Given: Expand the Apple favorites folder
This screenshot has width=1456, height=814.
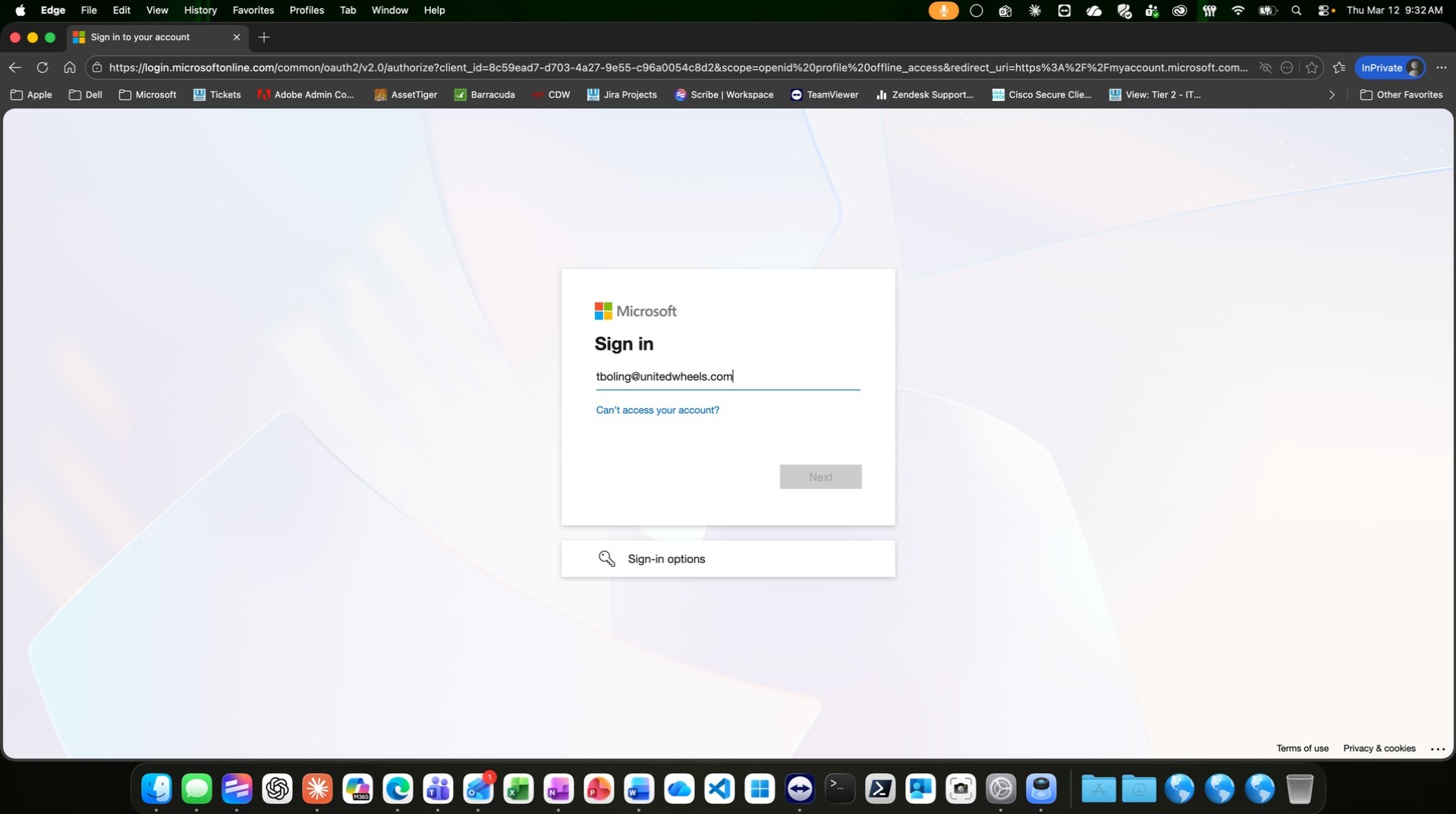Looking at the screenshot, I should coord(31,95).
